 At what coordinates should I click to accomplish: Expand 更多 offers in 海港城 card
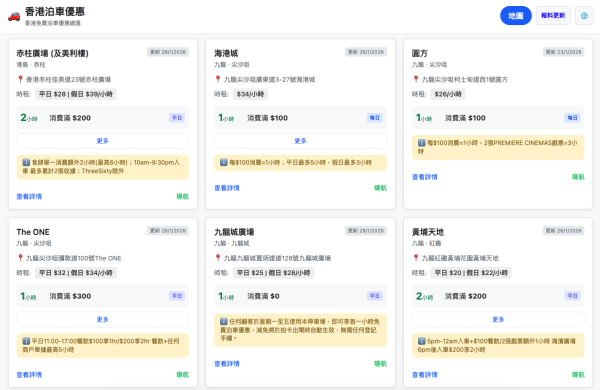click(x=300, y=141)
